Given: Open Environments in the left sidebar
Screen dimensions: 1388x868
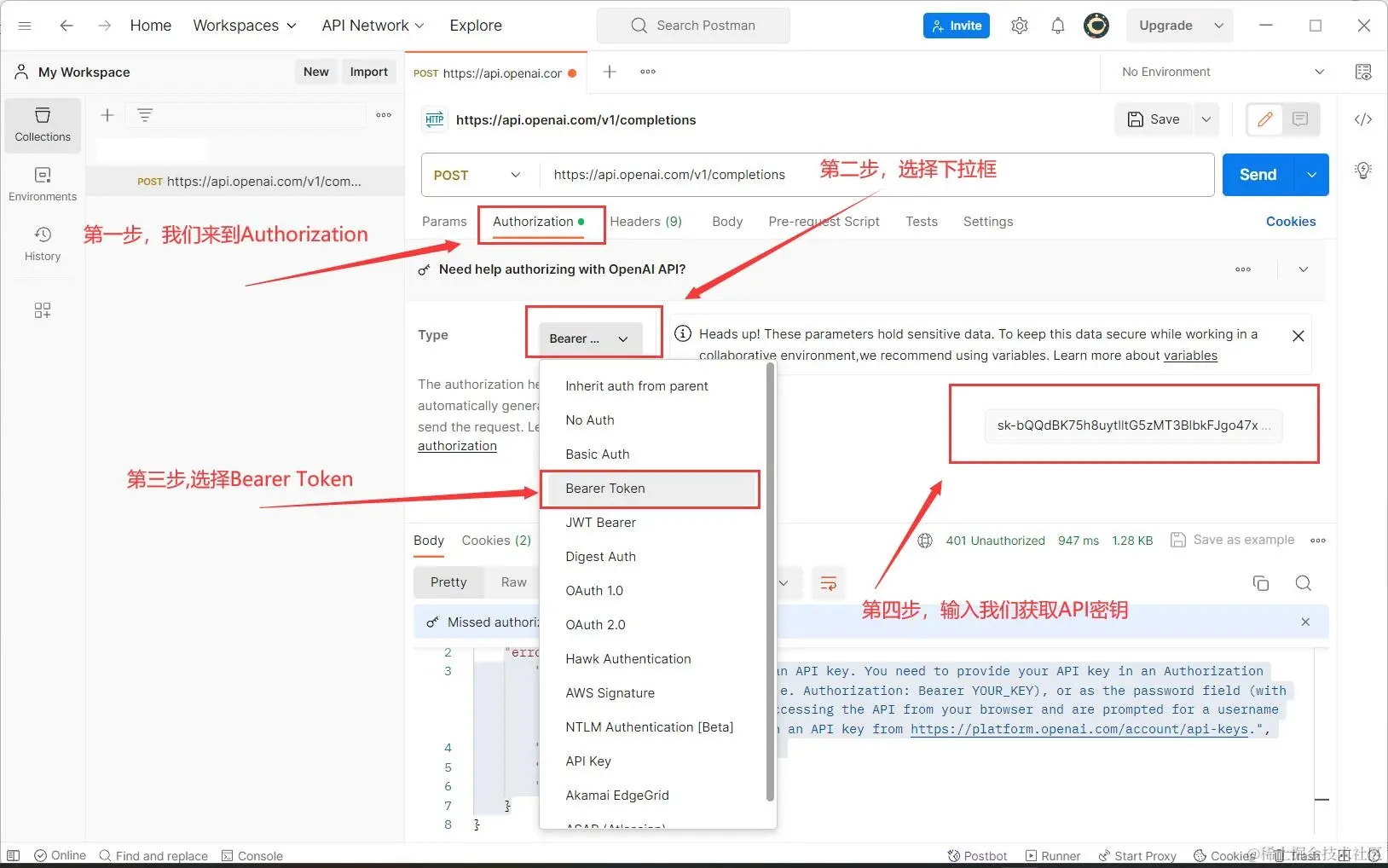Looking at the screenshot, I should click(42, 182).
